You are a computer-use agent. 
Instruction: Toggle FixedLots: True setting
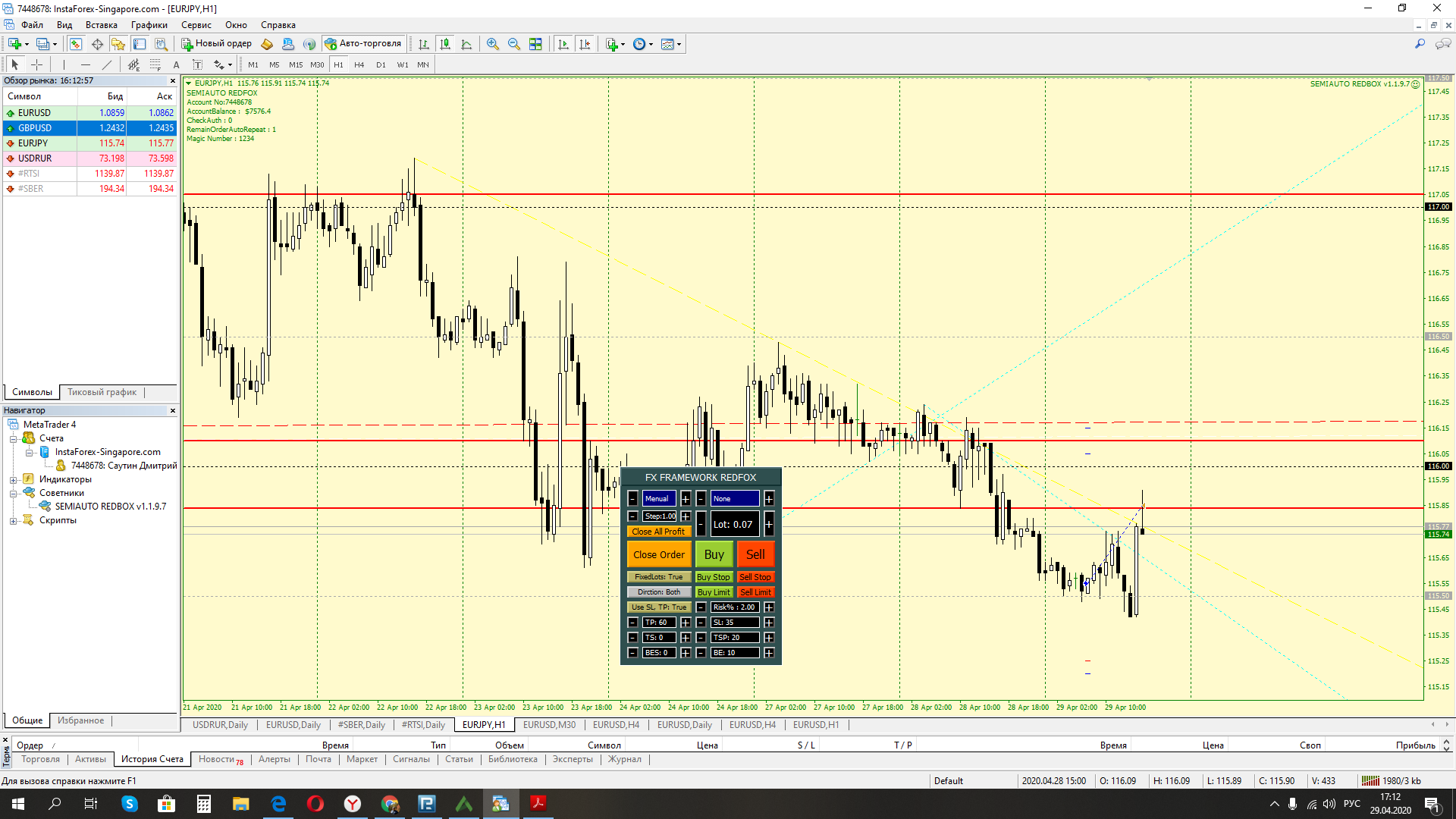[659, 577]
